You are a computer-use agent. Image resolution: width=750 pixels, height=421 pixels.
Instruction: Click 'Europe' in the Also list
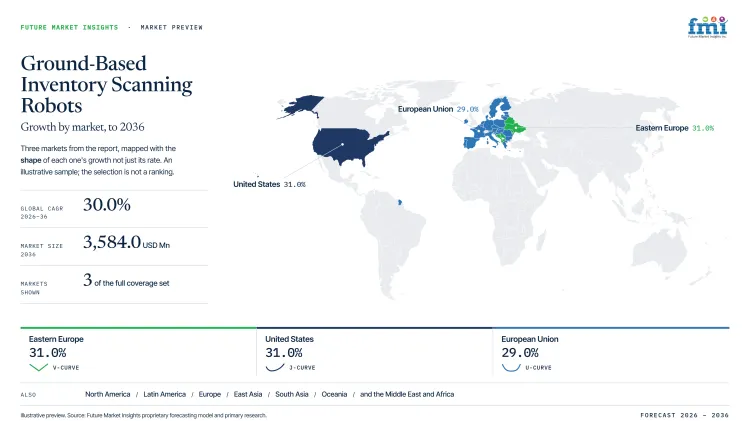(210, 394)
